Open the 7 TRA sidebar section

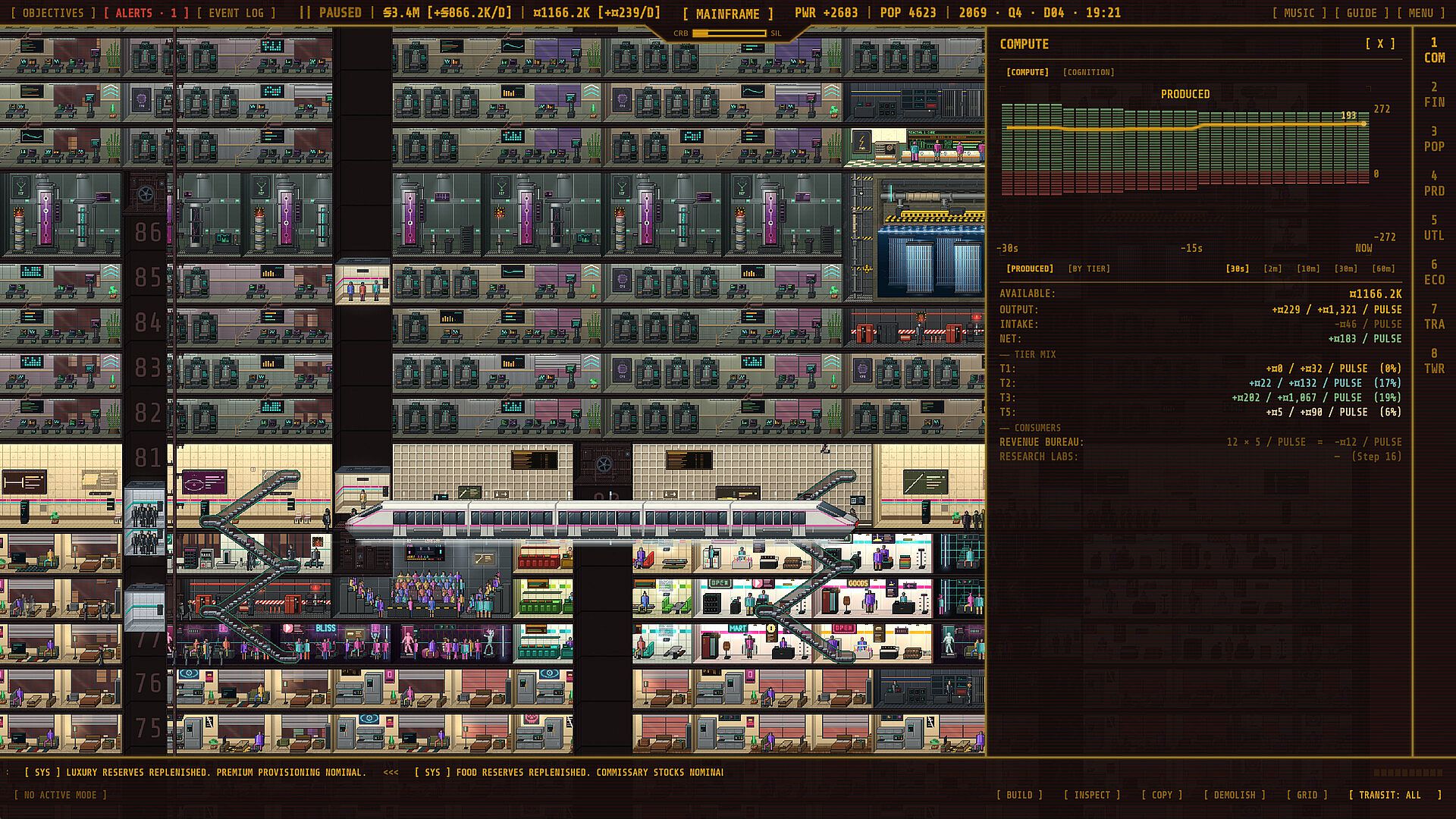tap(1434, 317)
